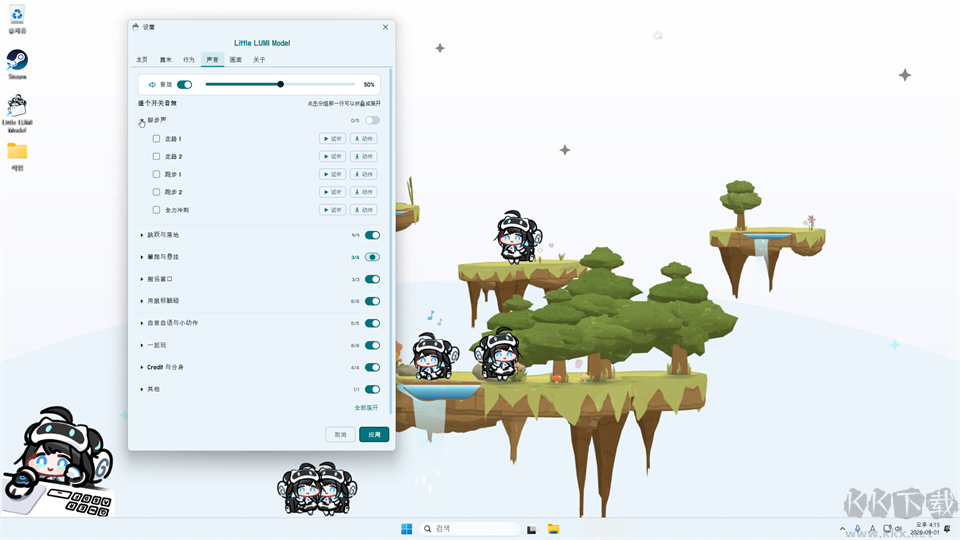Click 应用 to apply settings
Viewport: 960px width, 540px height.
(374, 435)
